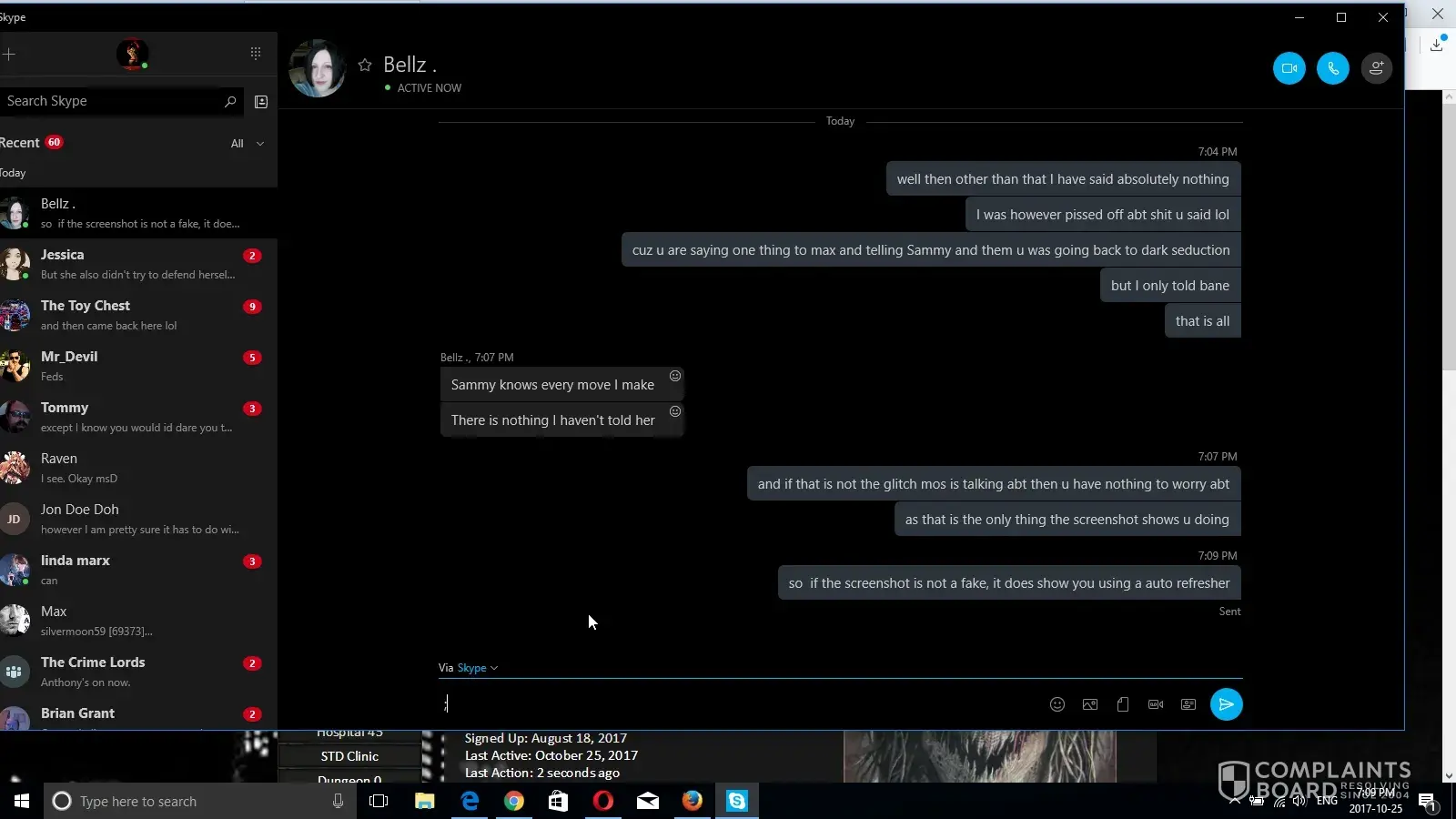Screen dimensions: 1456x819
Task: Toggle favorite star next to Bellz
Action: [x=365, y=65]
